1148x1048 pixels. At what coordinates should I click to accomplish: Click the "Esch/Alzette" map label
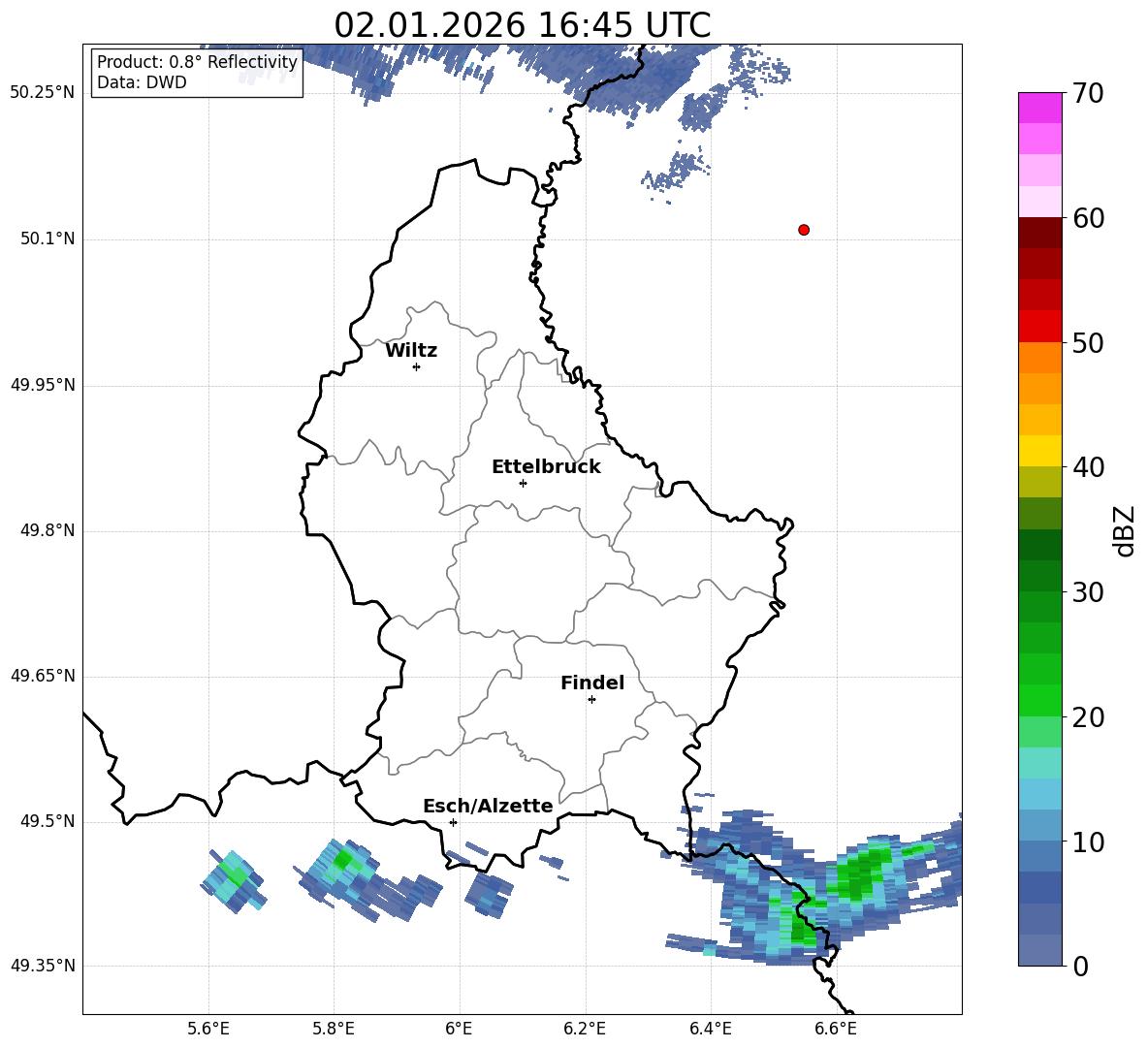coord(488,806)
